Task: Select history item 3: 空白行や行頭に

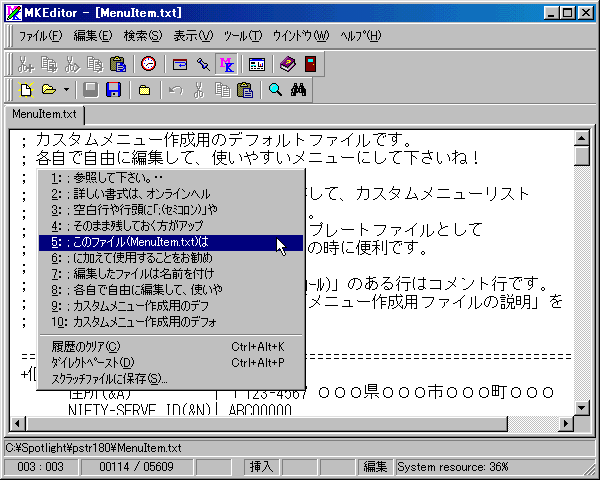Action: (171, 210)
